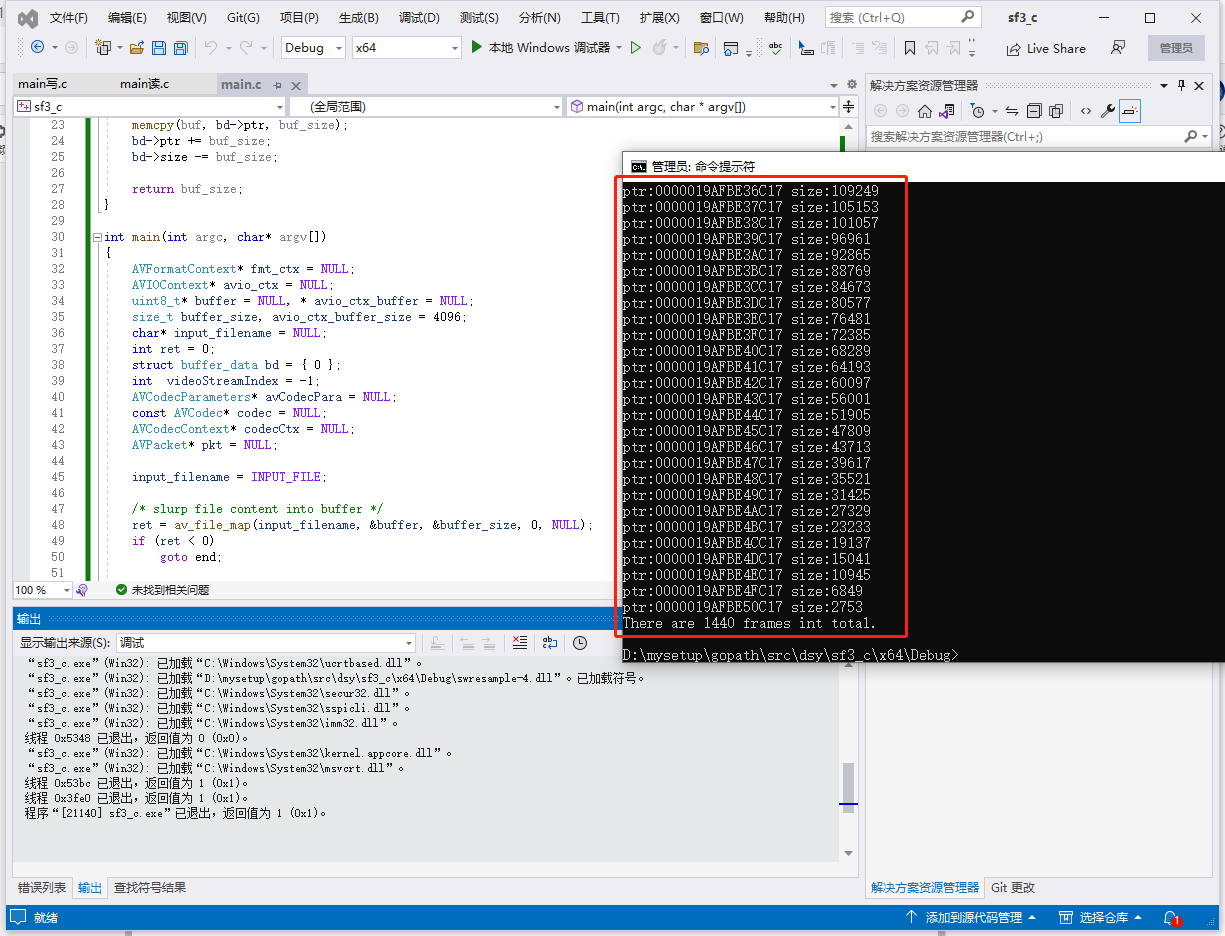Close the Solution Explorer panel
Image resolution: width=1225 pixels, height=936 pixels.
1200,85
